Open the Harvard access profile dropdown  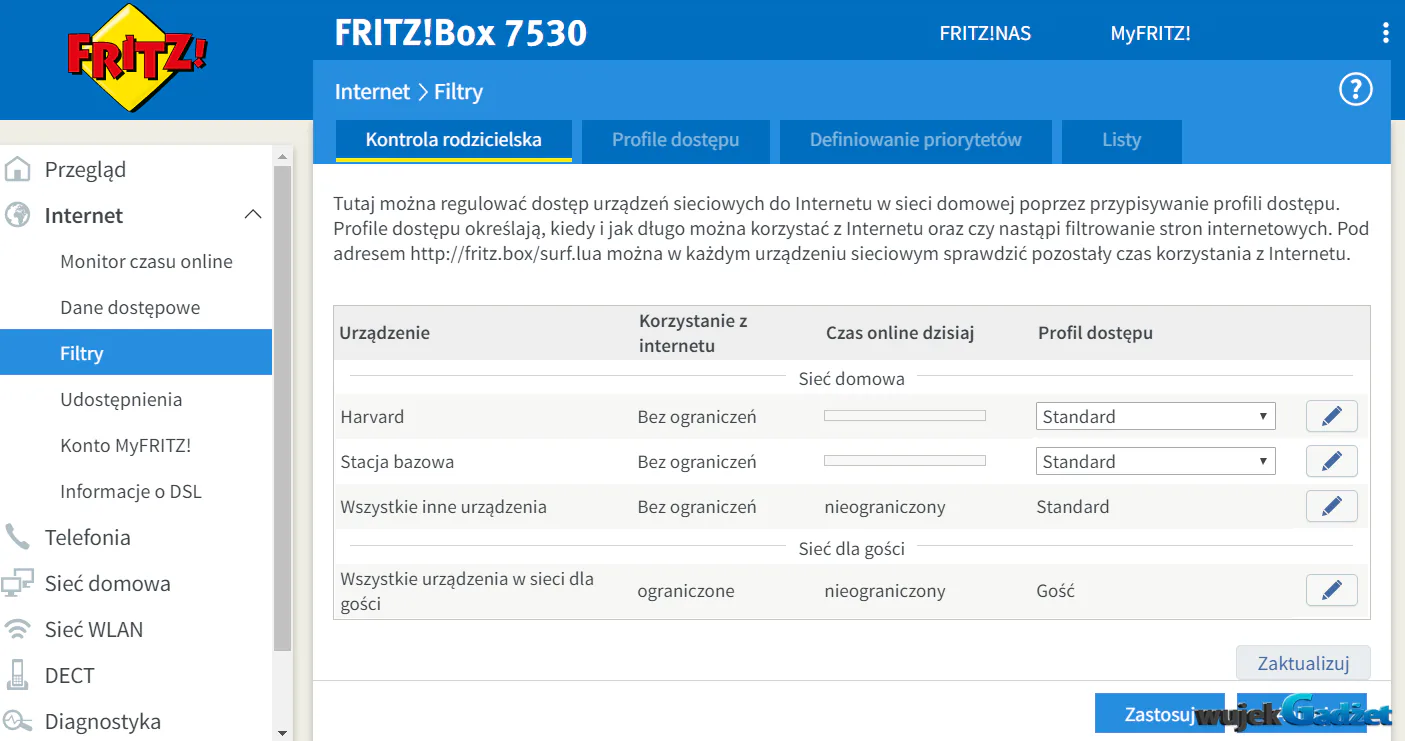click(x=1155, y=416)
